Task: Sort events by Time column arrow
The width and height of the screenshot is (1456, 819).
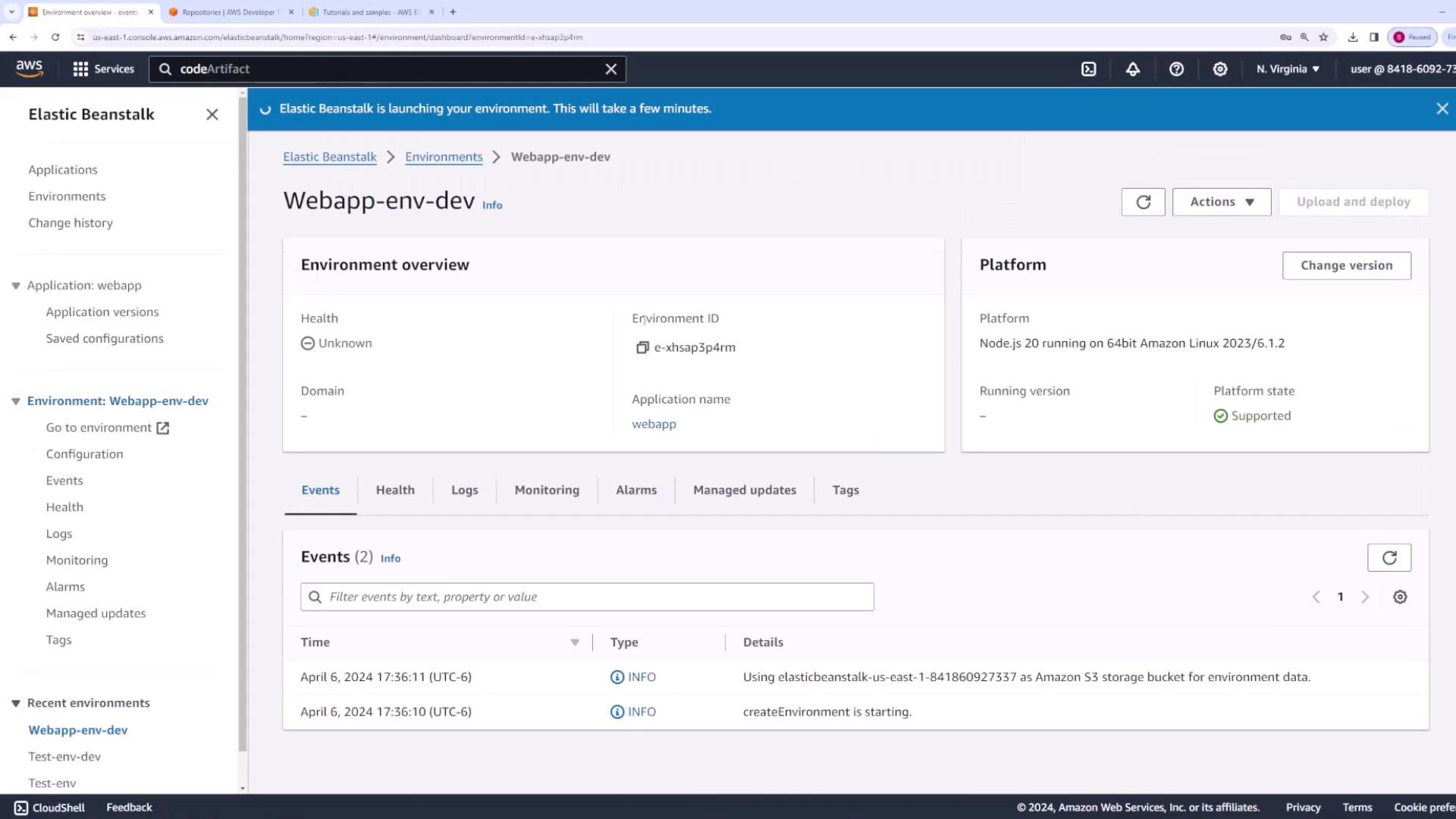Action: pos(575,642)
